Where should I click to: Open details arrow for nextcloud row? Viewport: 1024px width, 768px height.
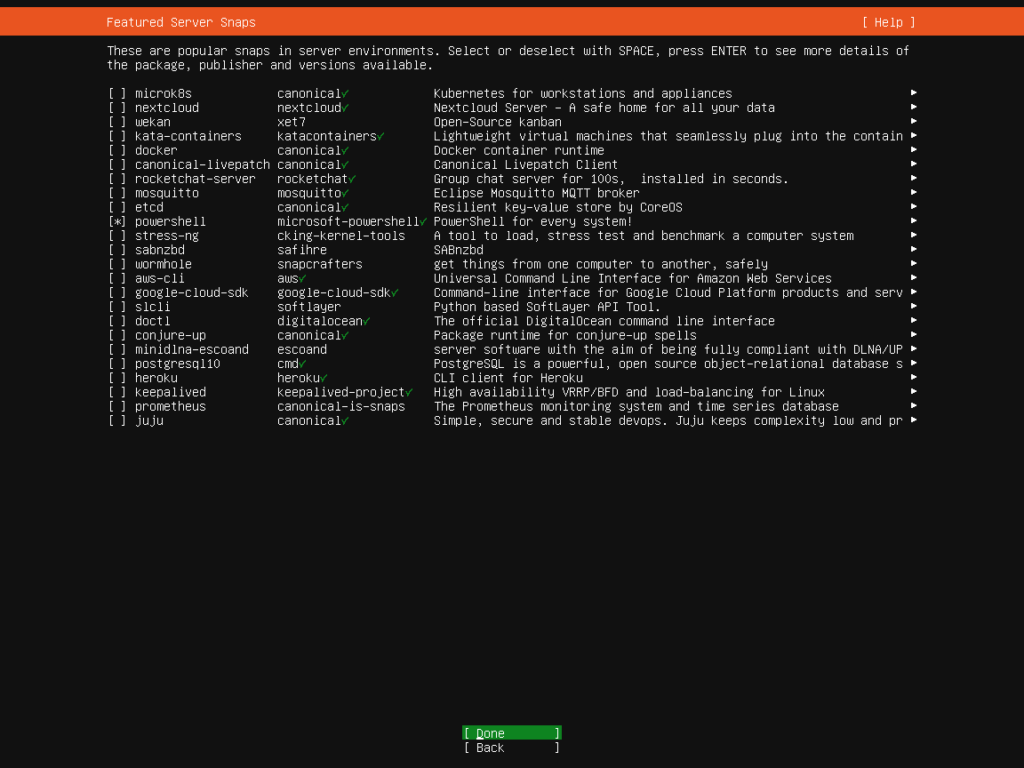click(x=914, y=107)
